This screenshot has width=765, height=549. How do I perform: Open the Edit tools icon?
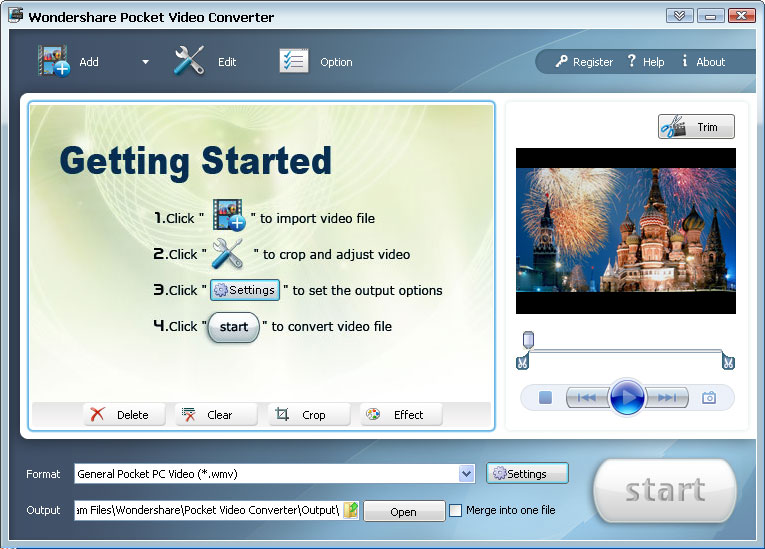pos(189,61)
